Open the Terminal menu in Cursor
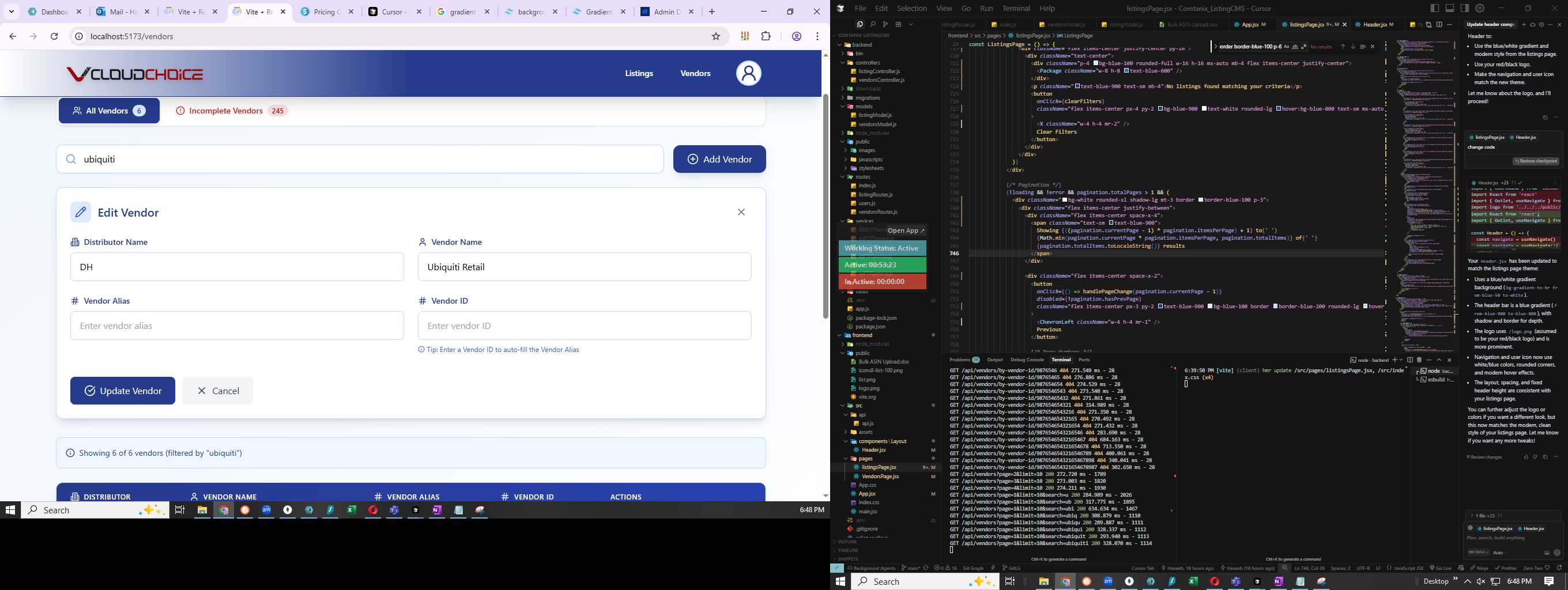1568x590 pixels. click(1016, 8)
